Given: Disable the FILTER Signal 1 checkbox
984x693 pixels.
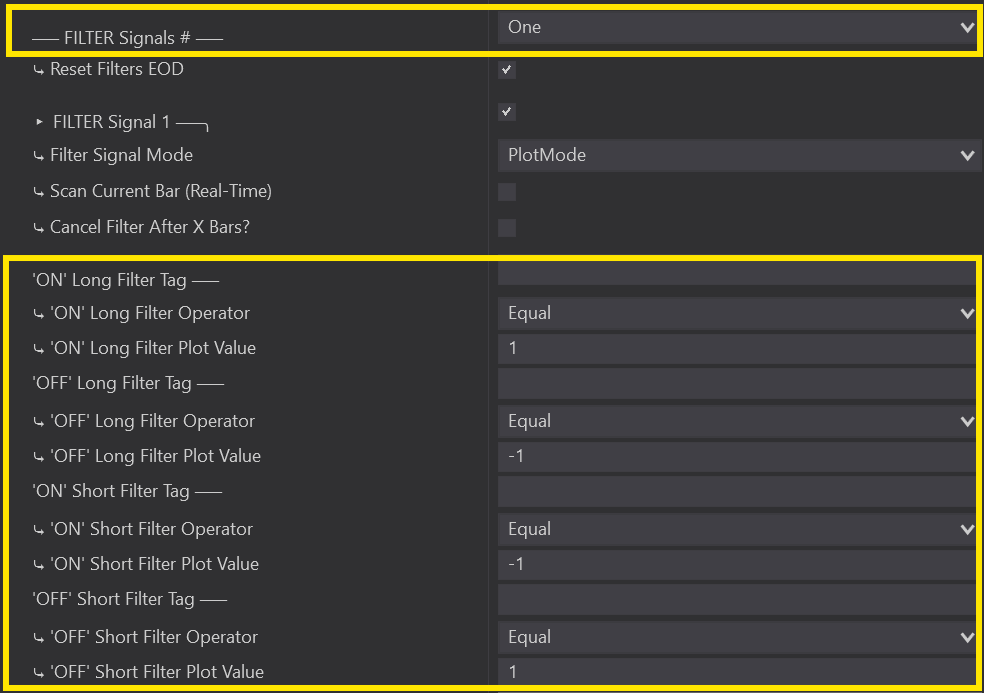Looking at the screenshot, I should tap(507, 112).
